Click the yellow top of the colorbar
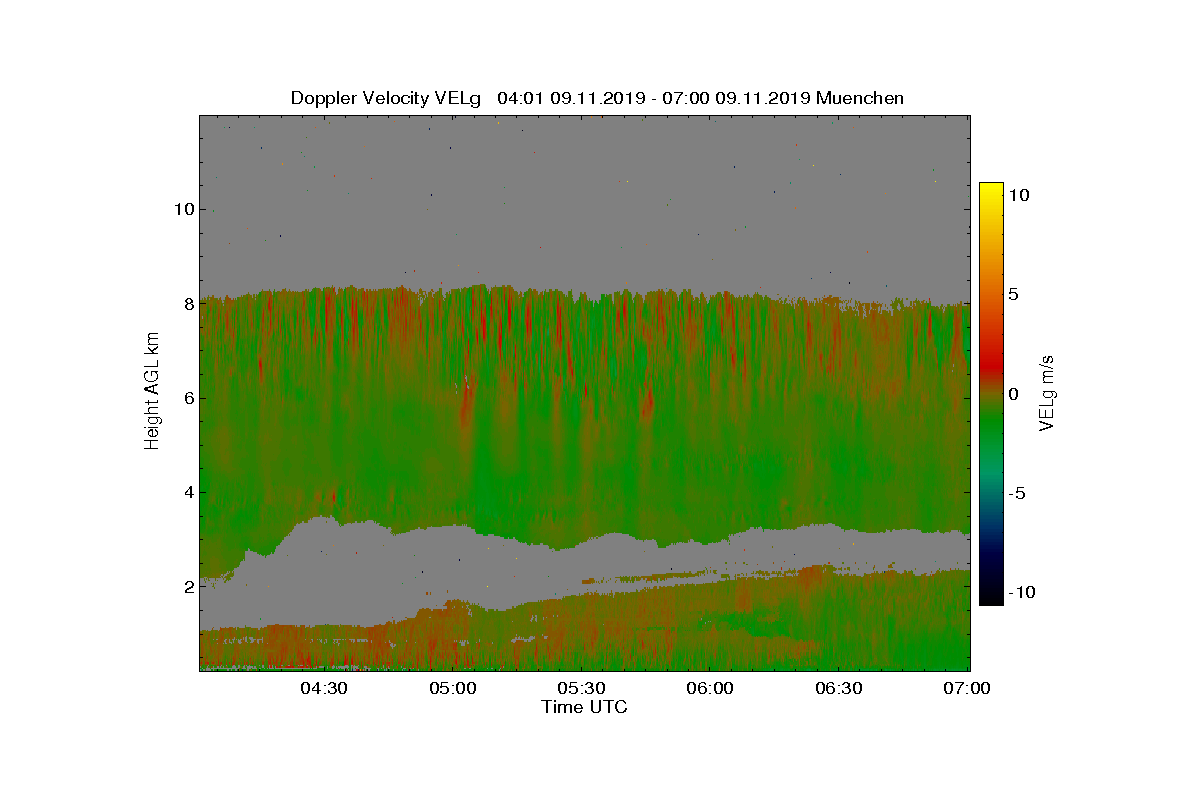This screenshot has height=800, width=1200. pos(991,192)
